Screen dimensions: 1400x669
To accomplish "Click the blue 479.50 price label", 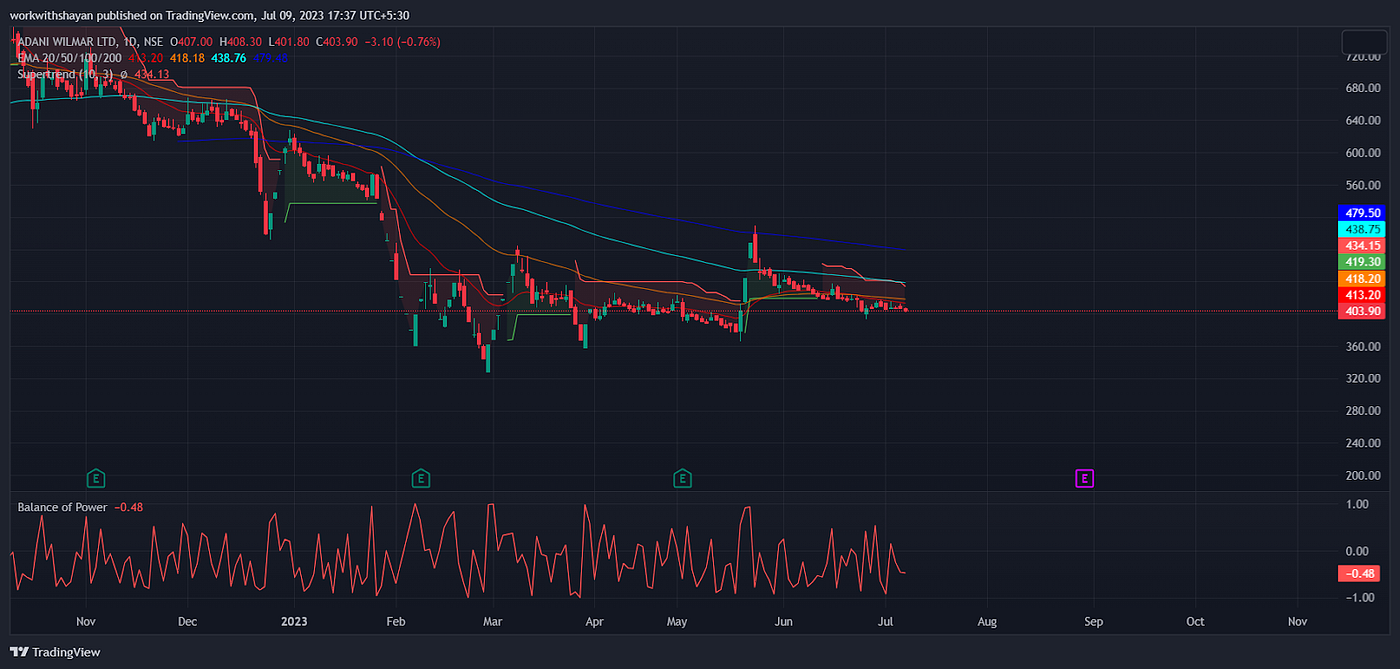I will [1363, 213].
